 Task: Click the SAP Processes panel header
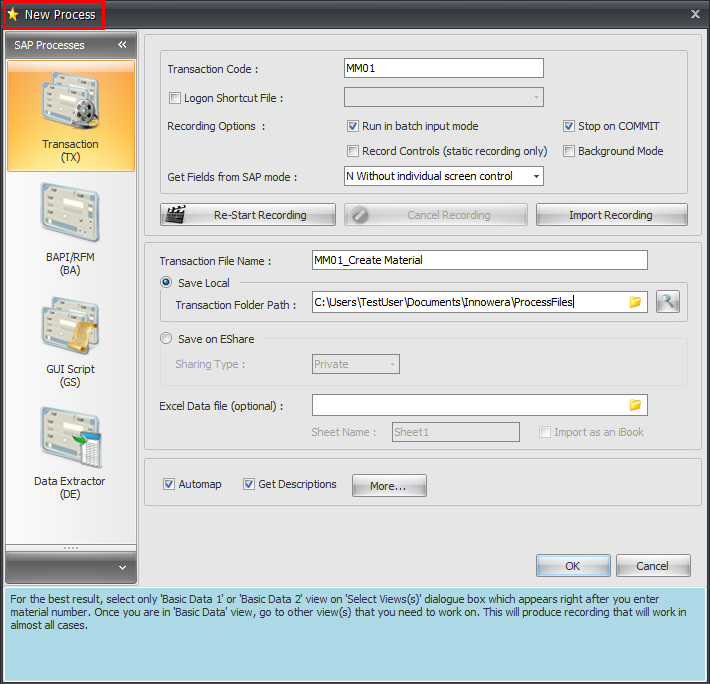click(x=71, y=45)
